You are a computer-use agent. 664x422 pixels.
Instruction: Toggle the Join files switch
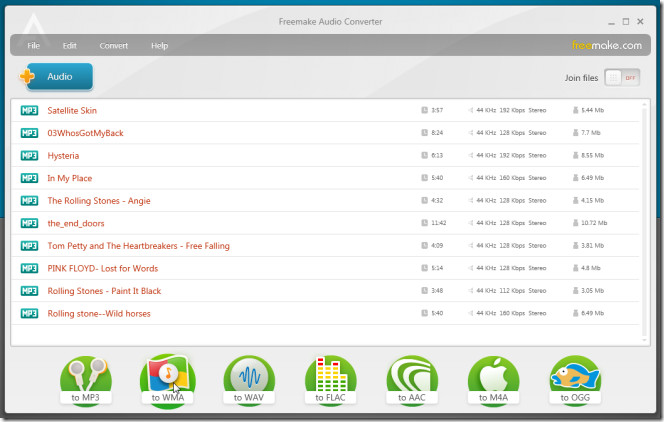pos(622,77)
